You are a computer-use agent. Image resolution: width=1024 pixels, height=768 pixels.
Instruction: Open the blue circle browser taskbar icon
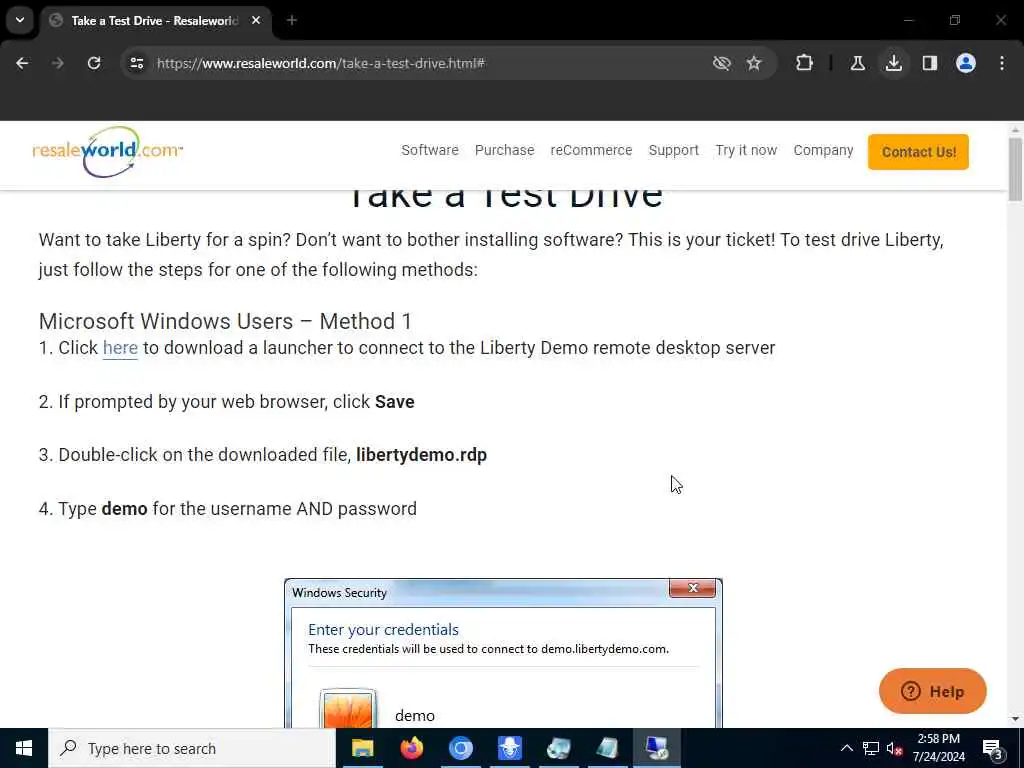[460, 748]
